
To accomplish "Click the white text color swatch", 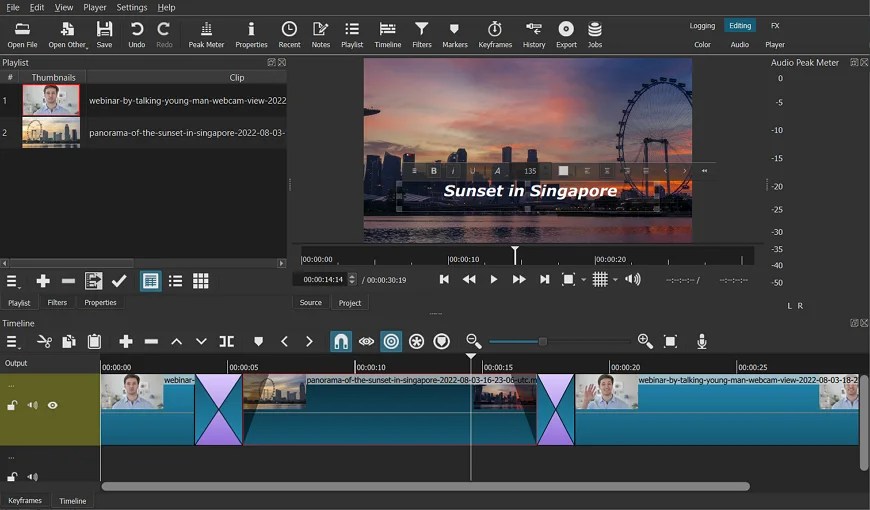I will pyautogui.click(x=563, y=171).
